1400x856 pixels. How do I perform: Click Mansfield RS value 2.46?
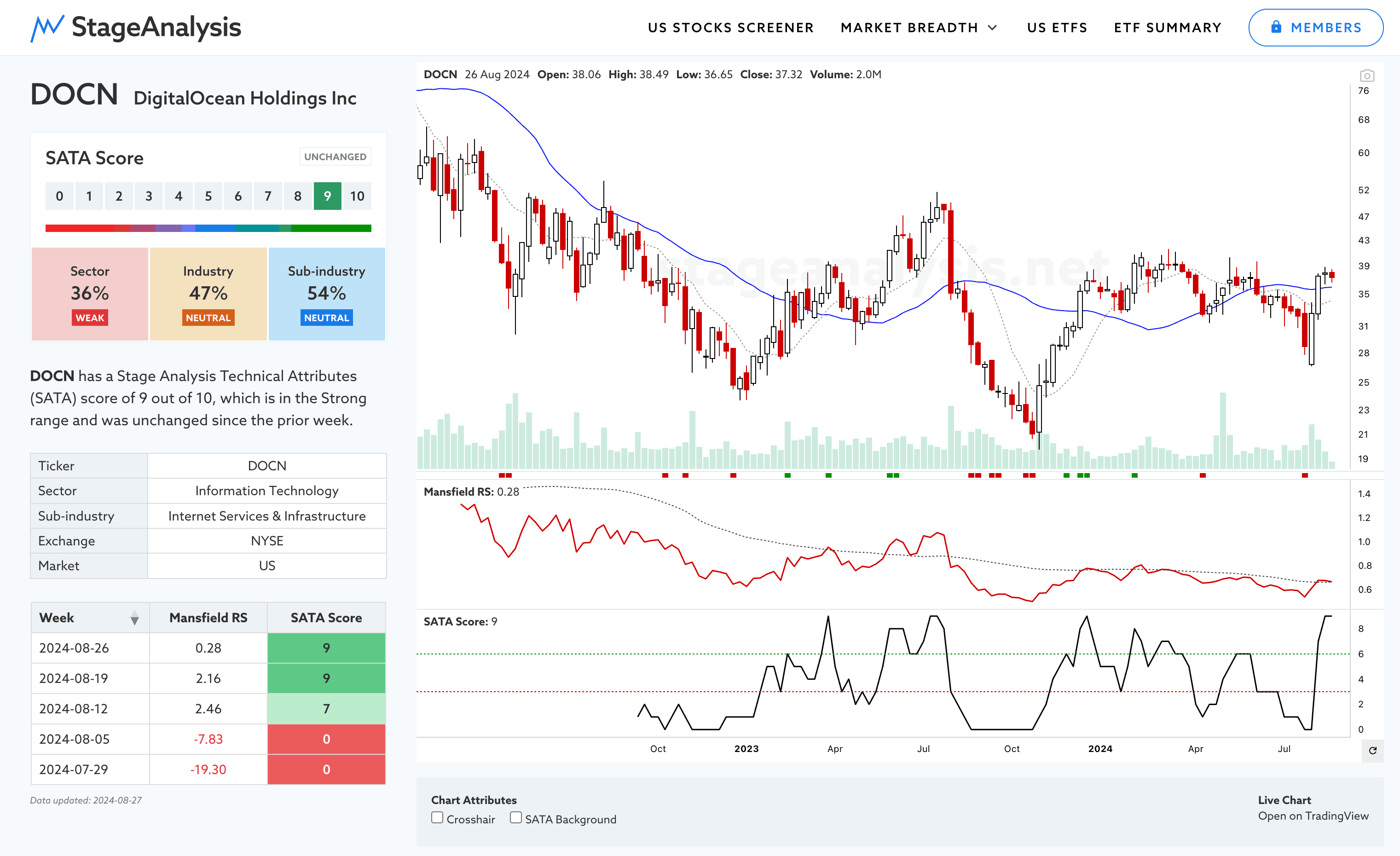tap(208, 709)
